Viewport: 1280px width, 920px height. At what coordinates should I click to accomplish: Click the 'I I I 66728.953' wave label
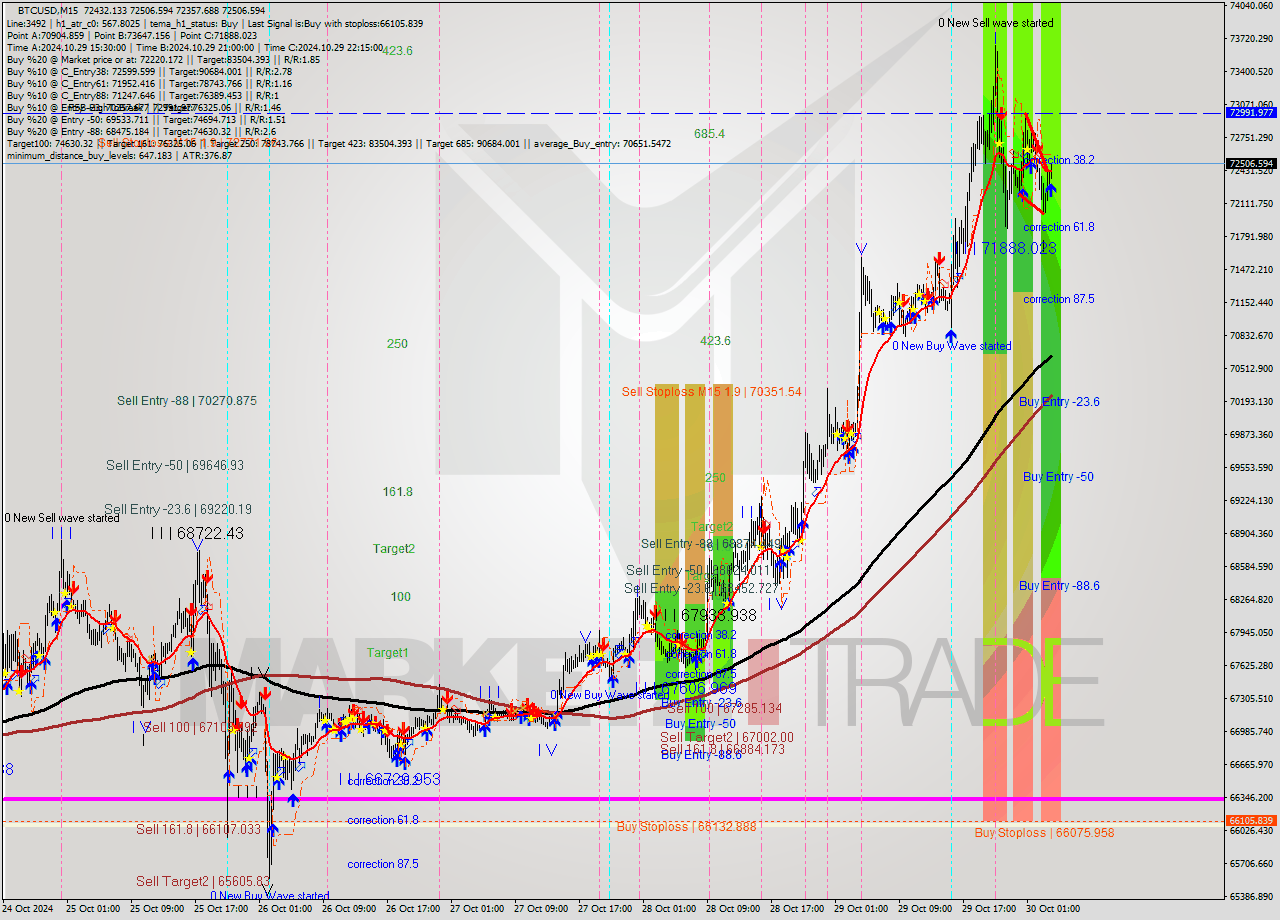(x=389, y=779)
